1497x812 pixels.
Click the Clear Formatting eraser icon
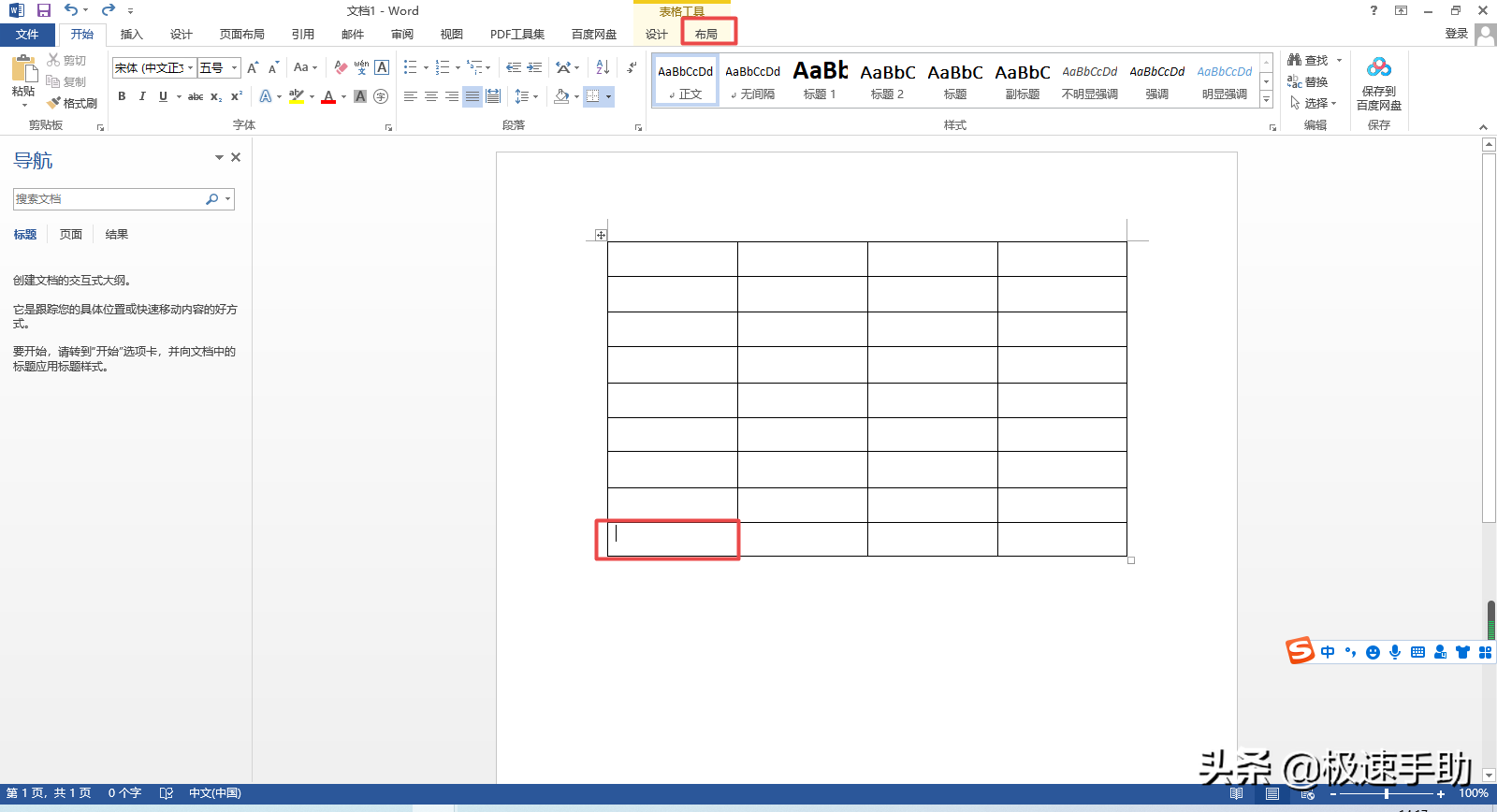tap(341, 67)
